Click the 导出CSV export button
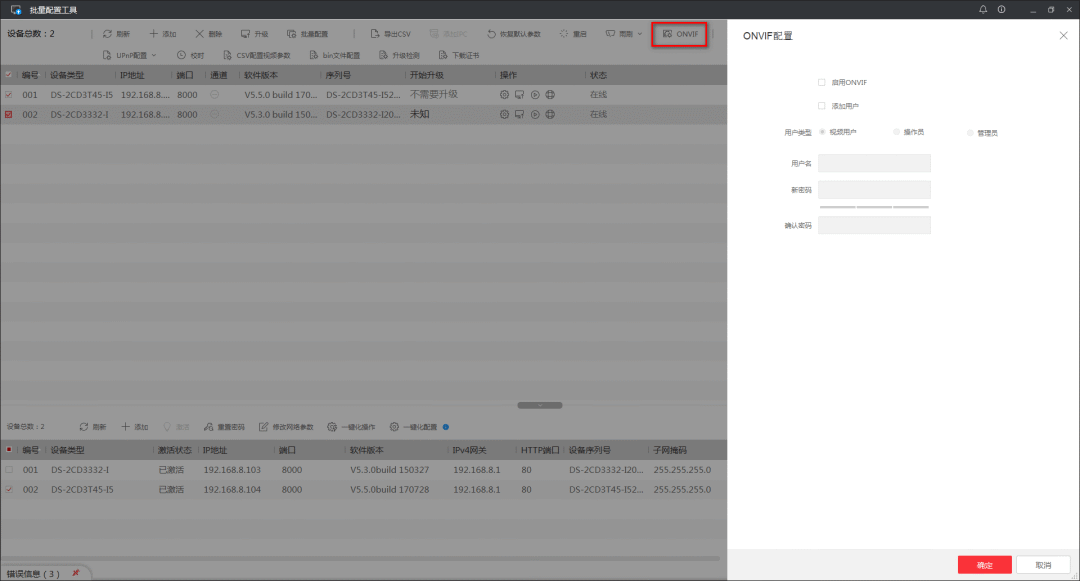 pyautogui.click(x=390, y=34)
